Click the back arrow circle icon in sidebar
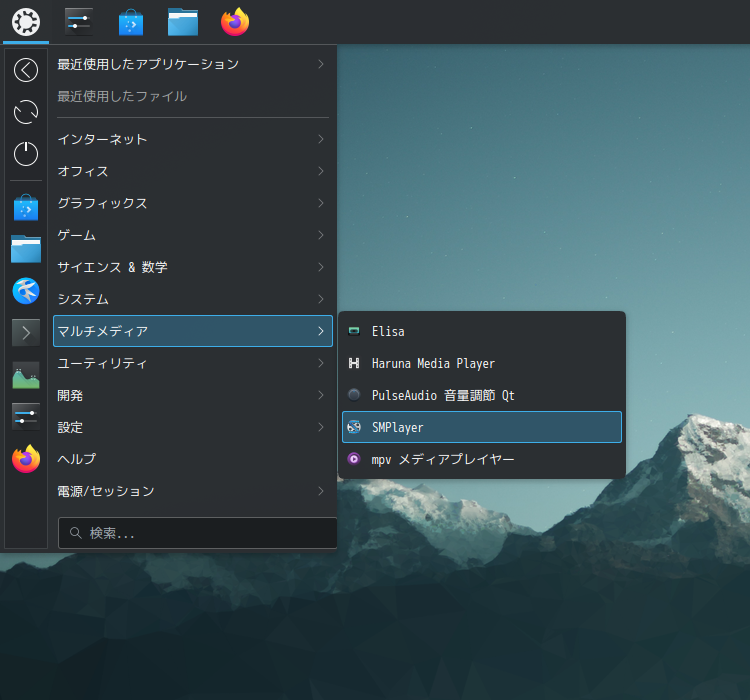The height and width of the screenshot is (700, 750). (x=26, y=70)
